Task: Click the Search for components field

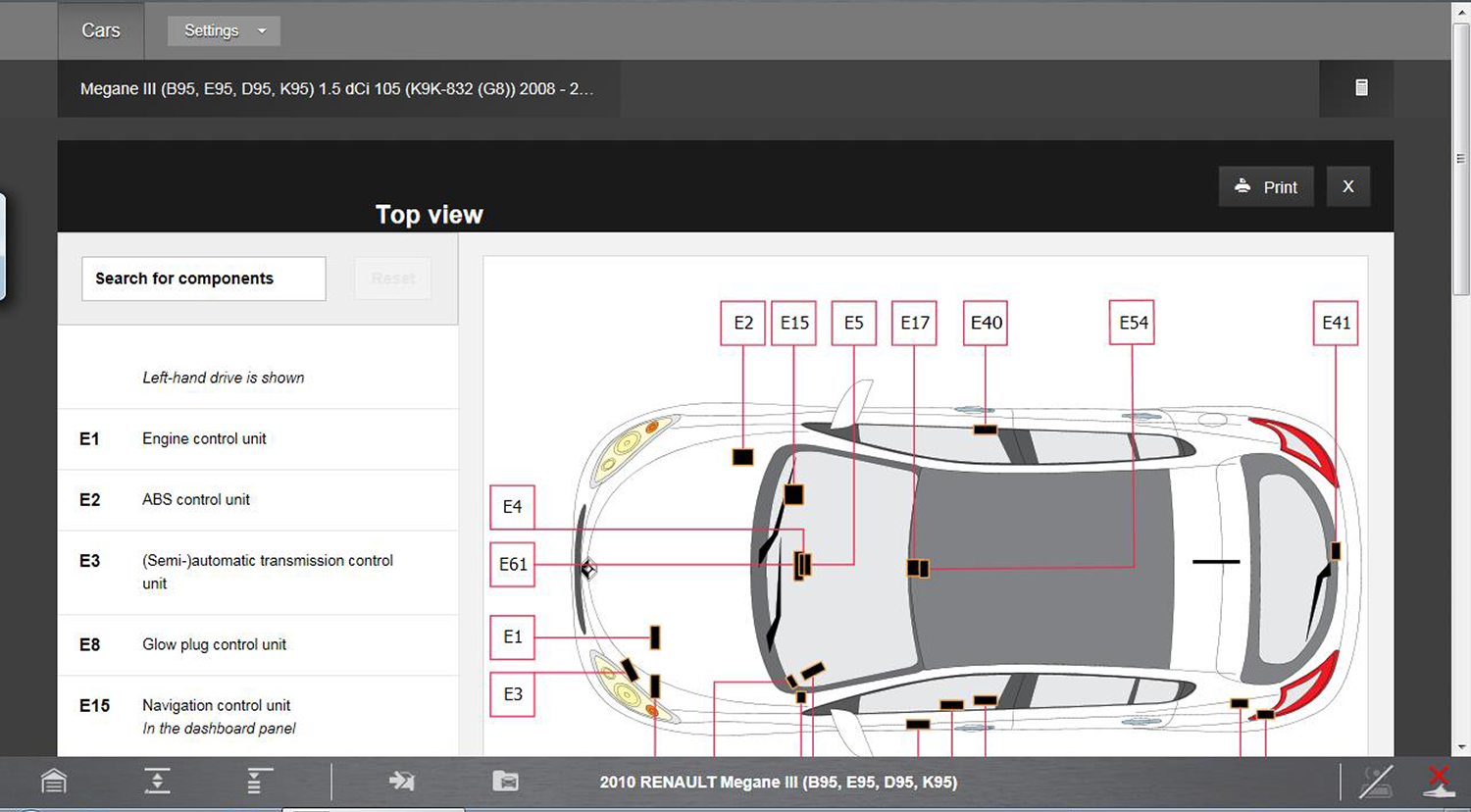Action: tap(204, 279)
